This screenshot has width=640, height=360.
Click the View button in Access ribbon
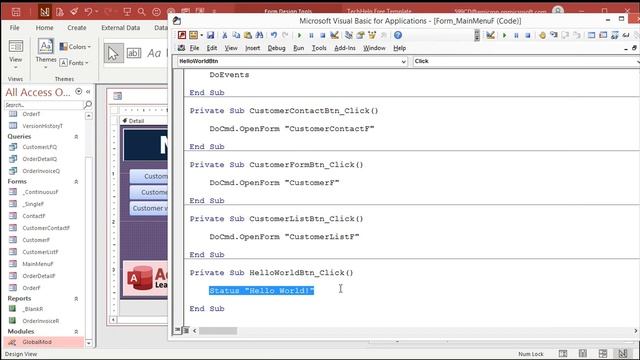(x=16, y=54)
